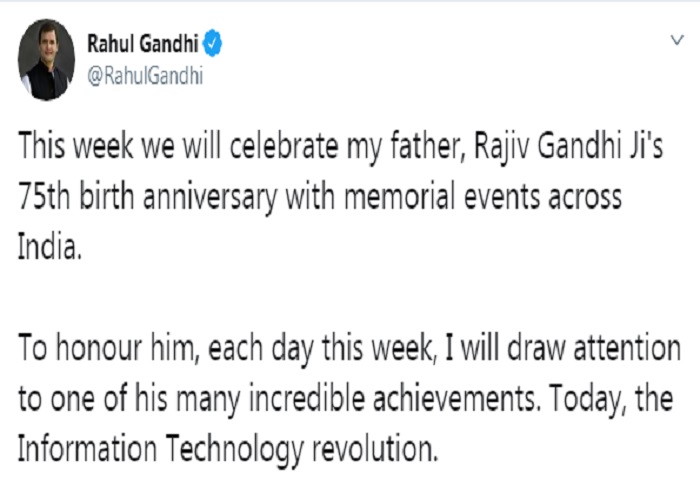The height and width of the screenshot is (500, 700).
Task: Click the words "Today, the" in tweet
Action: pos(611,399)
